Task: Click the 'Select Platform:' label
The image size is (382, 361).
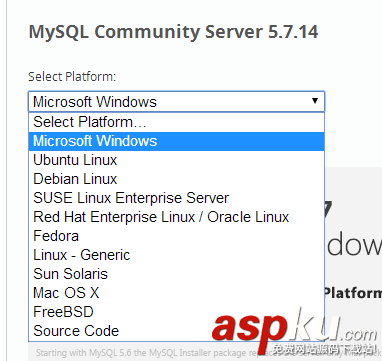Action: 72,77
